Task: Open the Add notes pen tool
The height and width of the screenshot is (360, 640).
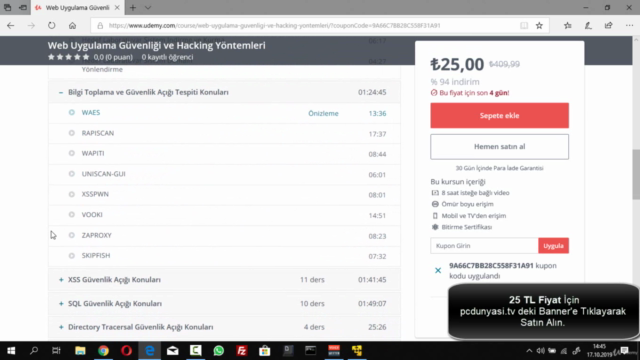Action: [588, 25]
